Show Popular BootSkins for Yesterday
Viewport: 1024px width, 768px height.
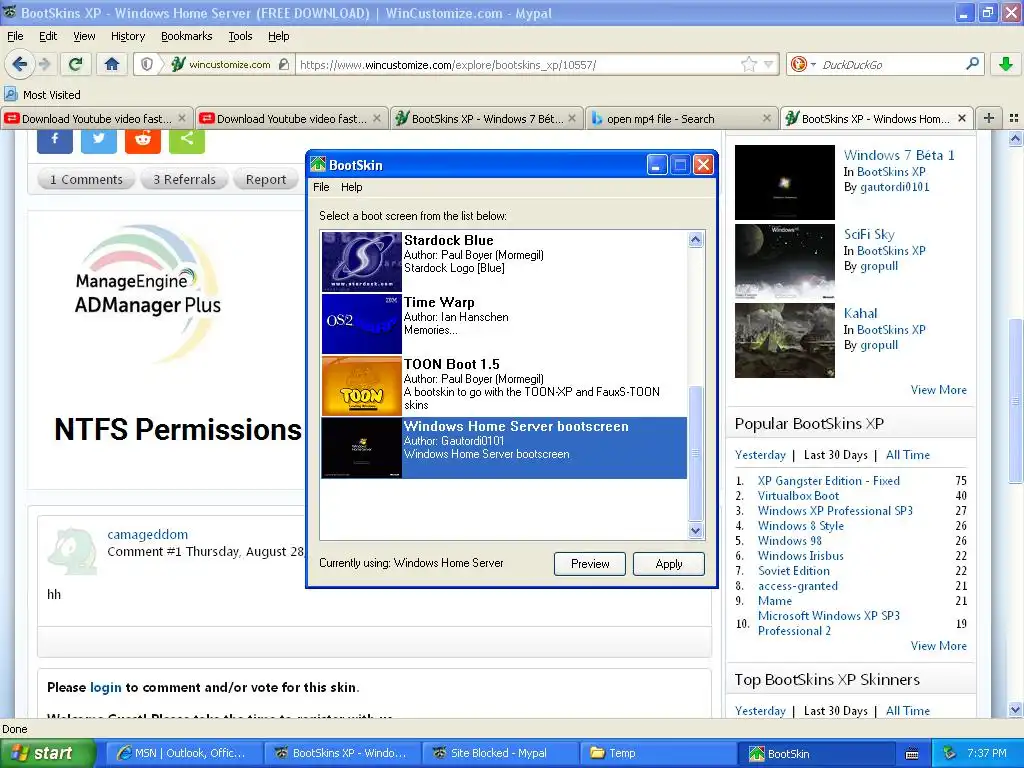pos(760,455)
